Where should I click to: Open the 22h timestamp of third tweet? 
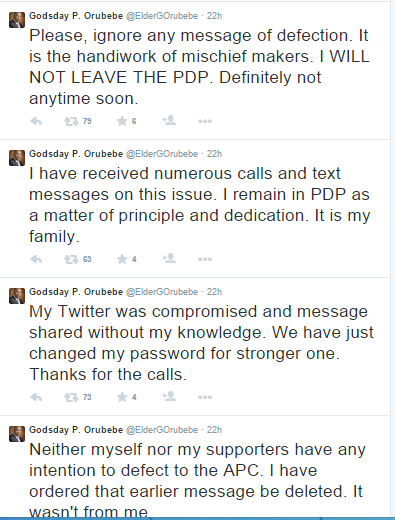[x=214, y=292]
